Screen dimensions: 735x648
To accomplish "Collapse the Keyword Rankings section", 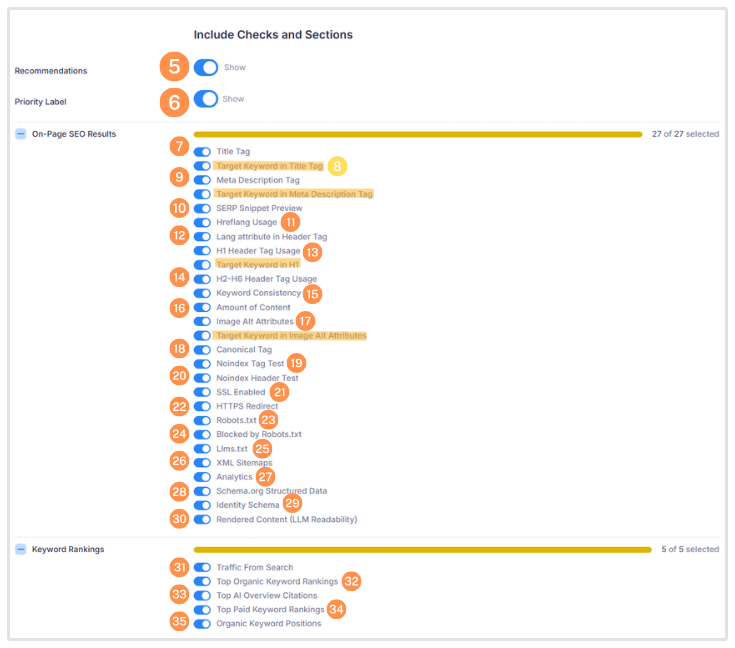I will tap(21, 549).
